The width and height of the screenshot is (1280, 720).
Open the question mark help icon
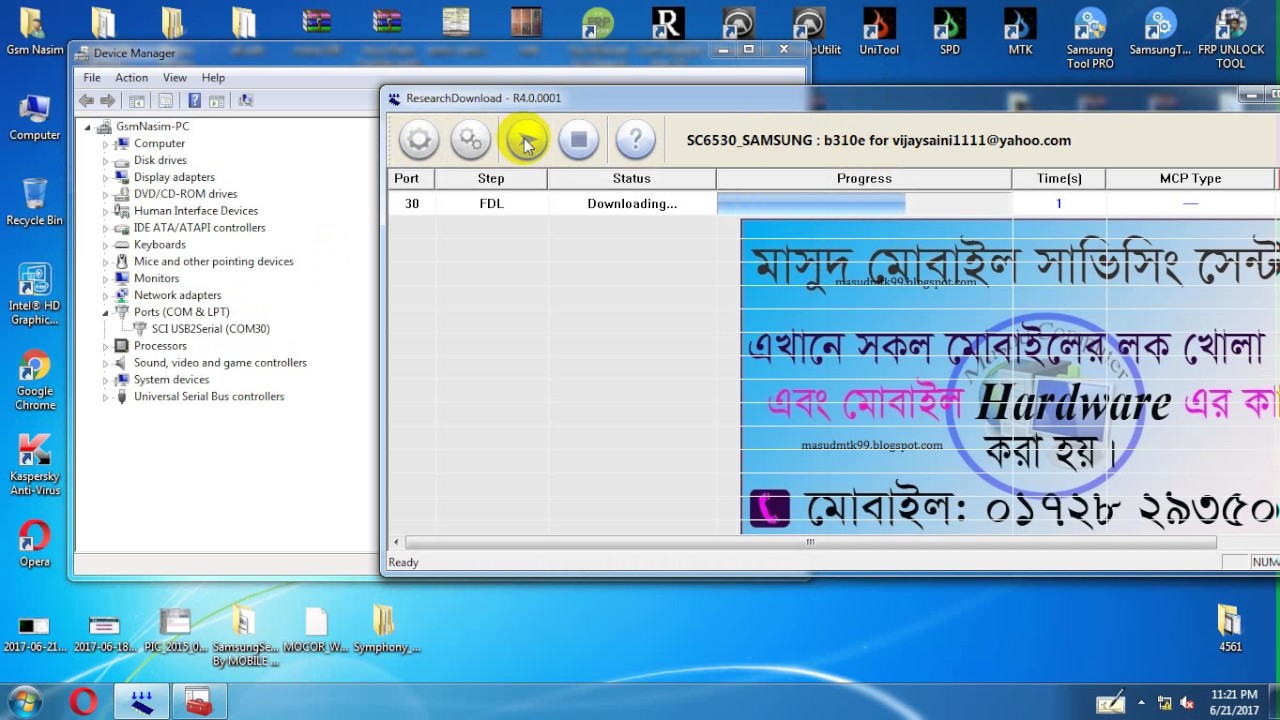635,140
